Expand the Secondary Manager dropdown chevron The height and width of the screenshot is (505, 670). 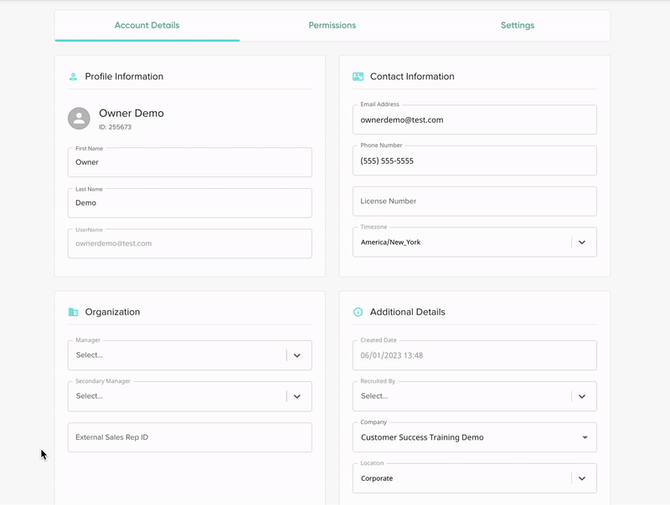pos(297,396)
